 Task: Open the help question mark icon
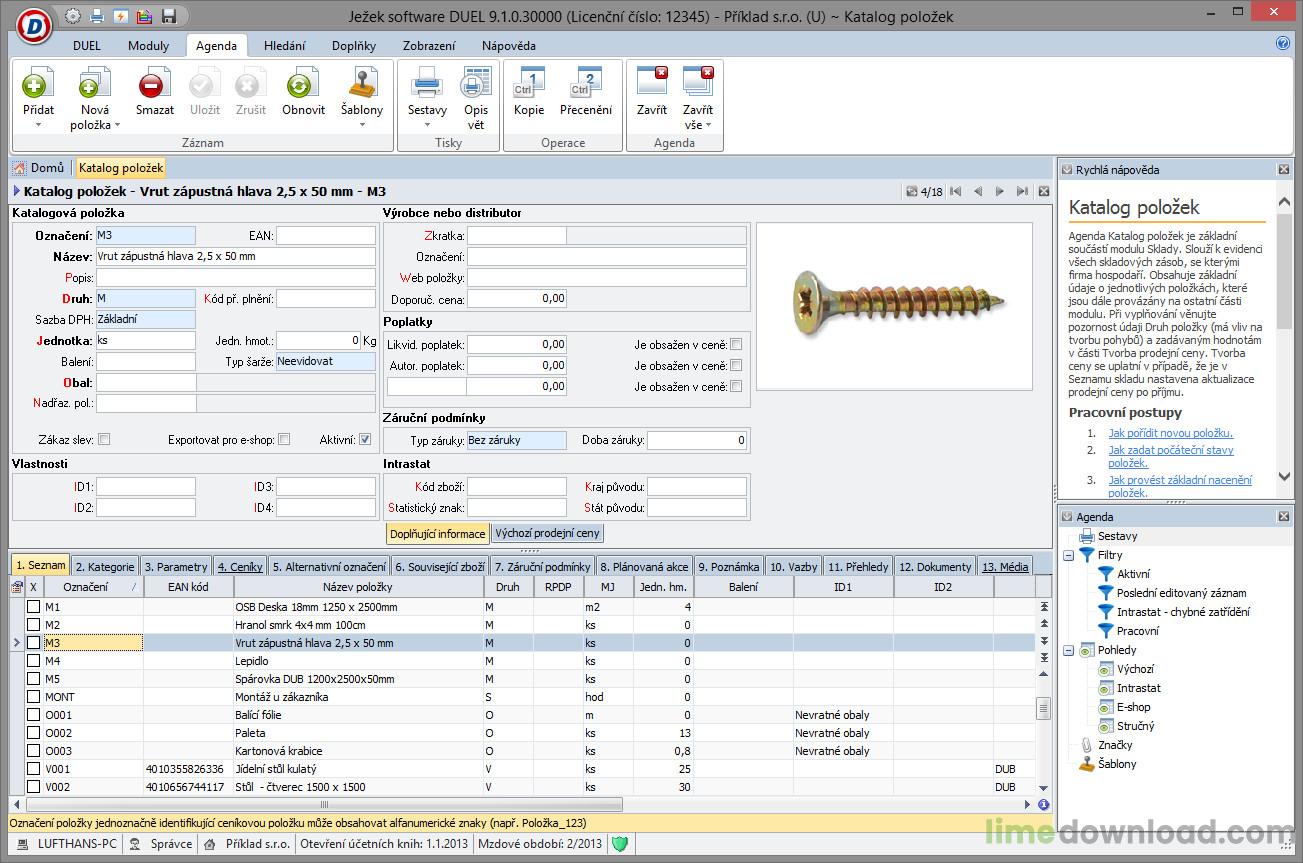point(1283,44)
